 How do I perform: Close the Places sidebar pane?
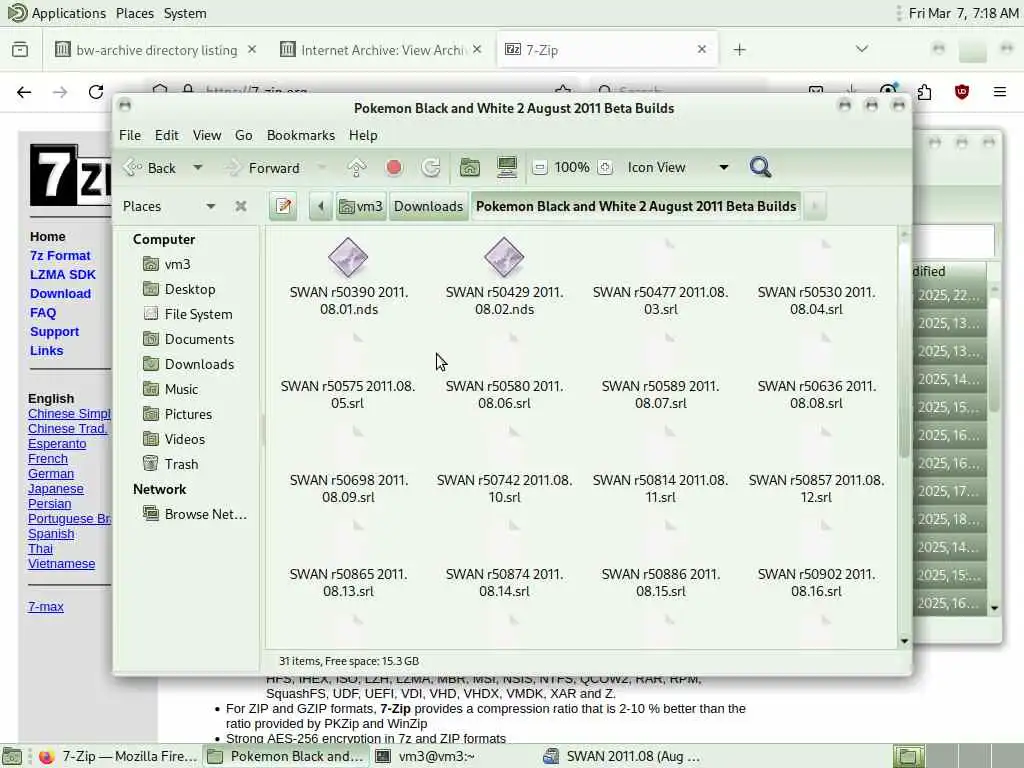(x=241, y=206)
